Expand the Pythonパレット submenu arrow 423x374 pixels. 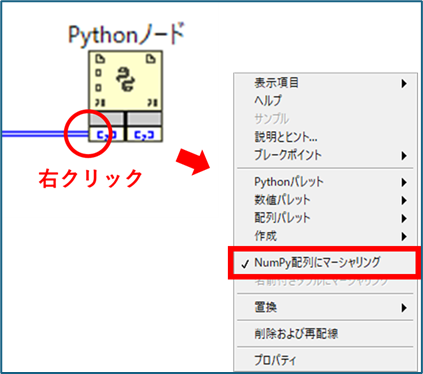(404, 182)
